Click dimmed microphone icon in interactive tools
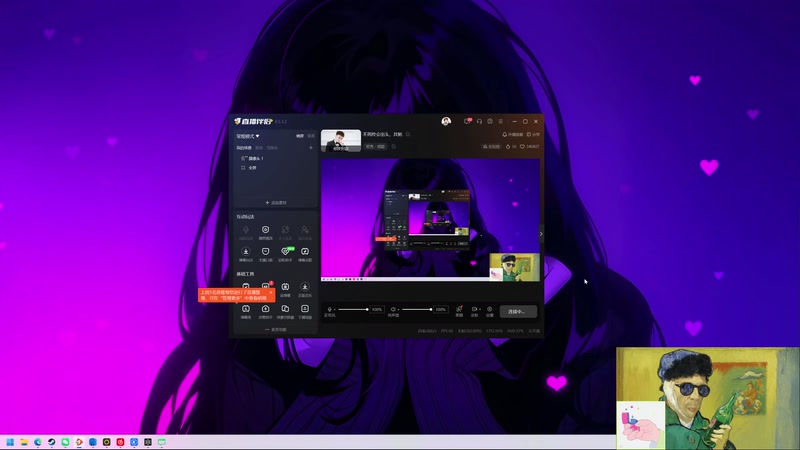This screenshot has width=800, height=450. [246, 232]
